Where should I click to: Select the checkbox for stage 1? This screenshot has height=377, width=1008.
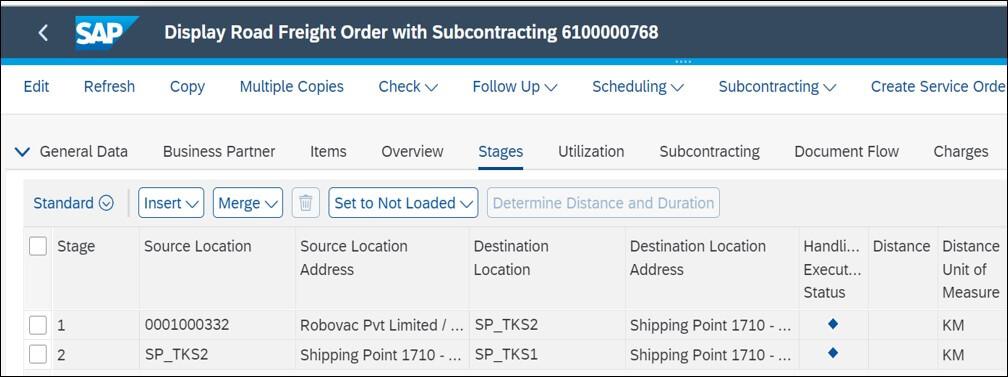pos(38,326)
